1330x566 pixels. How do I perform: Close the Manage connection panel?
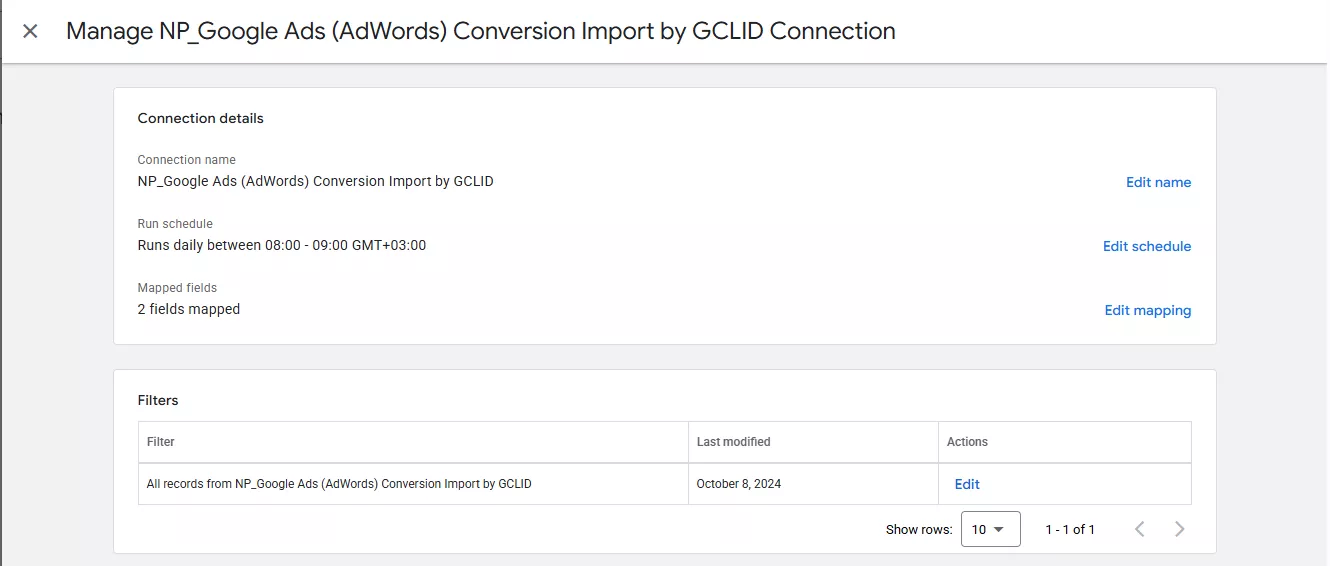coord(30,31)
